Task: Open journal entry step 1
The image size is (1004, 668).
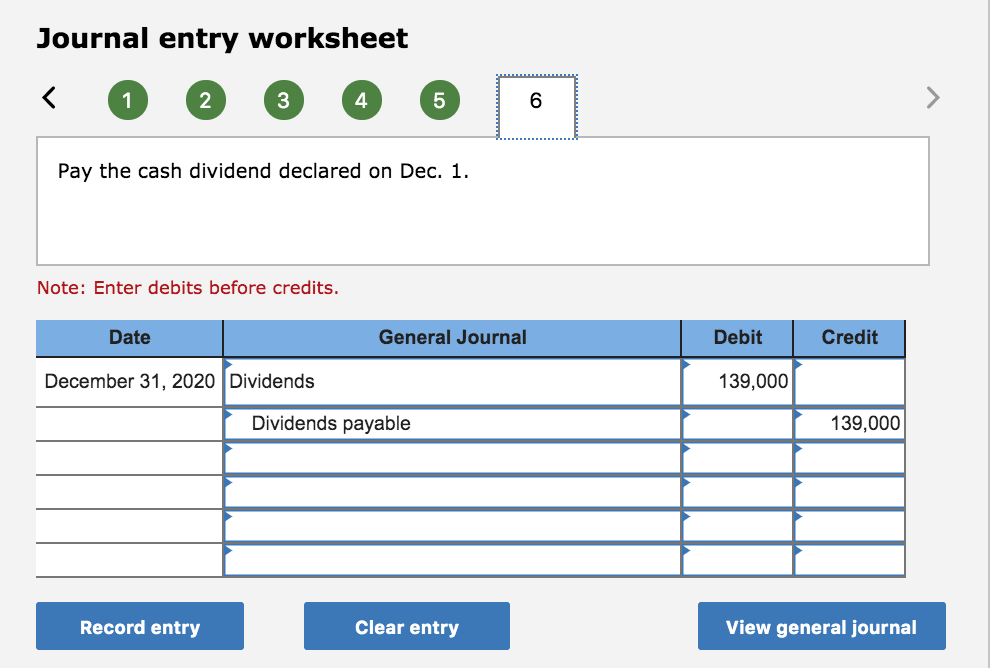Action: pyautogui.click(x=127, y=100)
